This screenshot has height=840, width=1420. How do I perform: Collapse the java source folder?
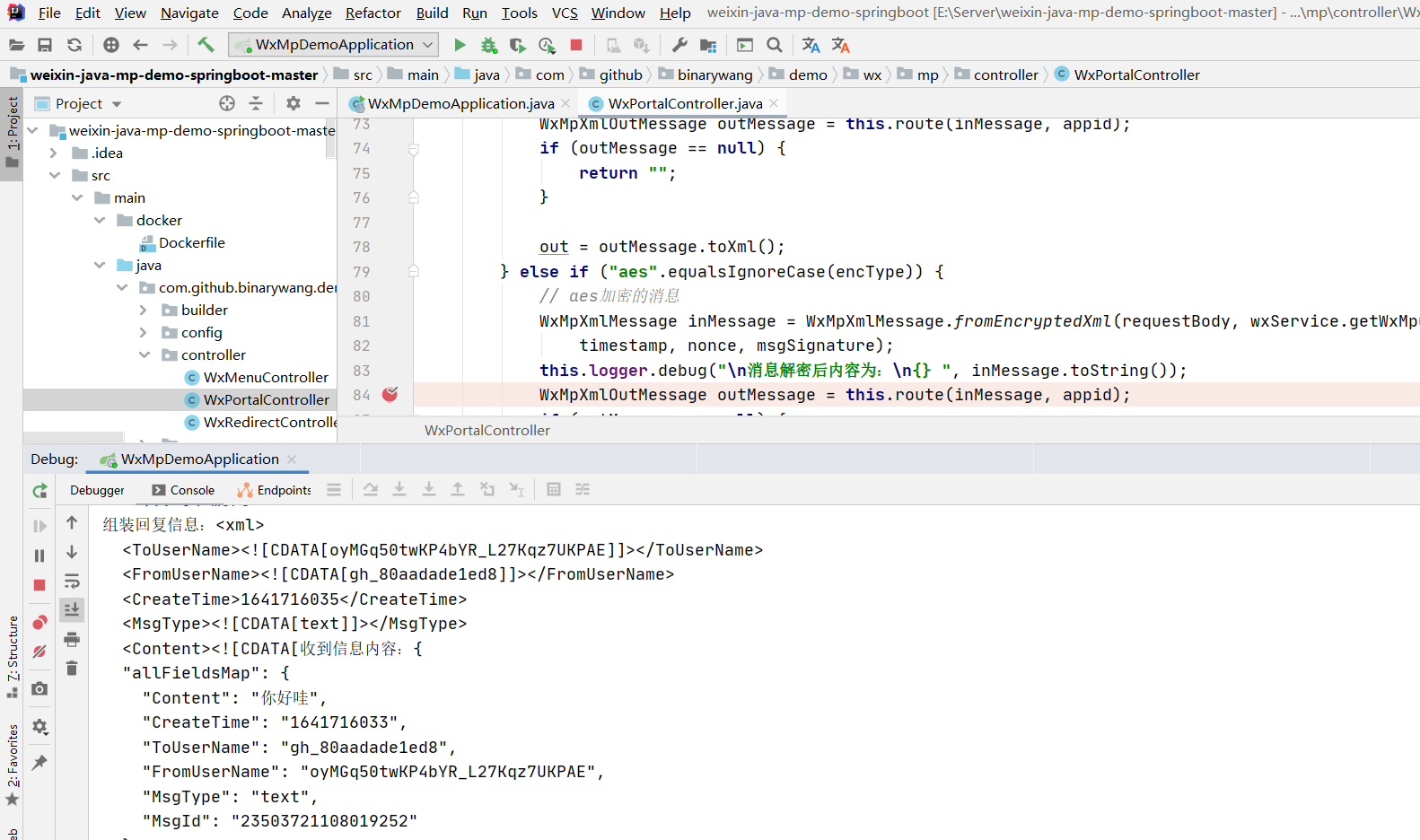pos(100,265)
